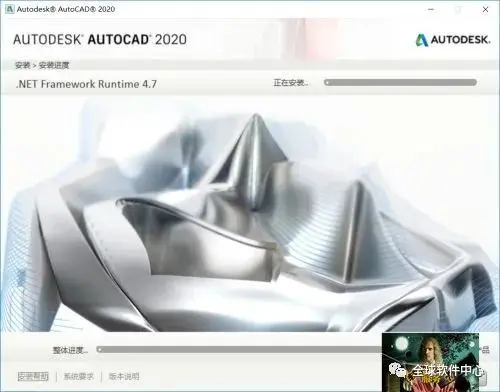
Task: Close the AutoCAD 2020 installer window
Action: point(485,9)
